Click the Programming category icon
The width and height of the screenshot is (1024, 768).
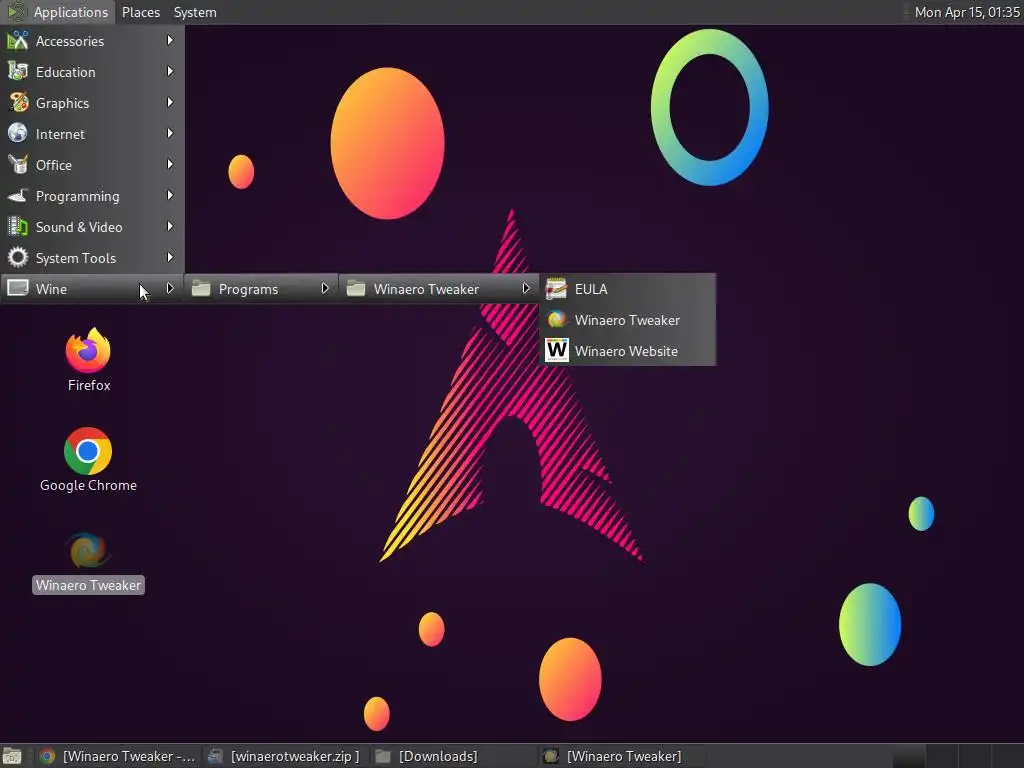tap(18, 195)
